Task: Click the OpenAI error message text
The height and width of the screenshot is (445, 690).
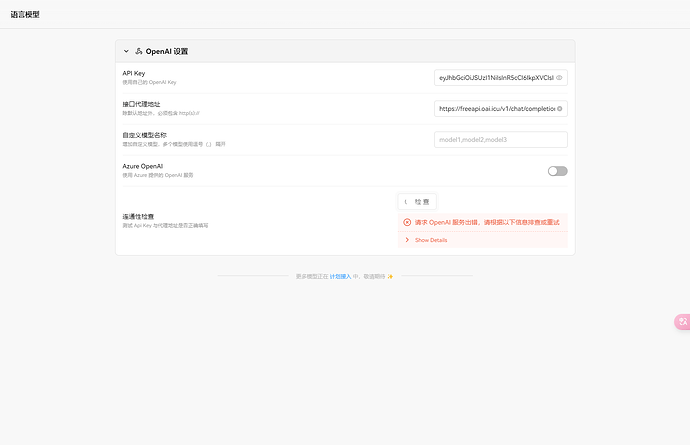Action: [487, 222]
